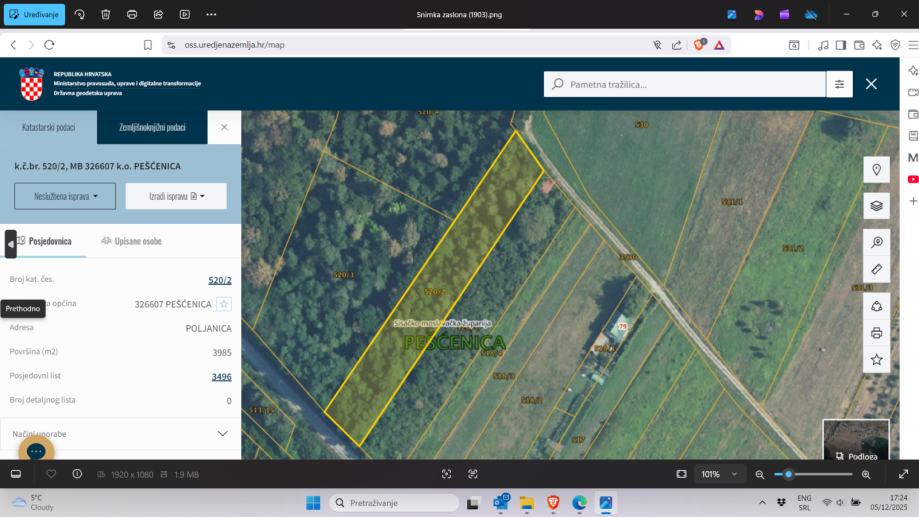
Task: Open Posjedovni list 3496 link
Action: [221, 377]
